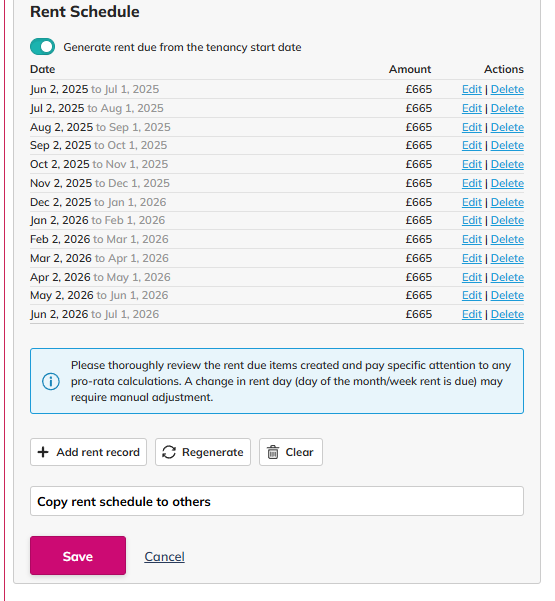Viewport: 555px width, 601px height.
Task: Click the Regenerate button label
Action: click(213, 452)
